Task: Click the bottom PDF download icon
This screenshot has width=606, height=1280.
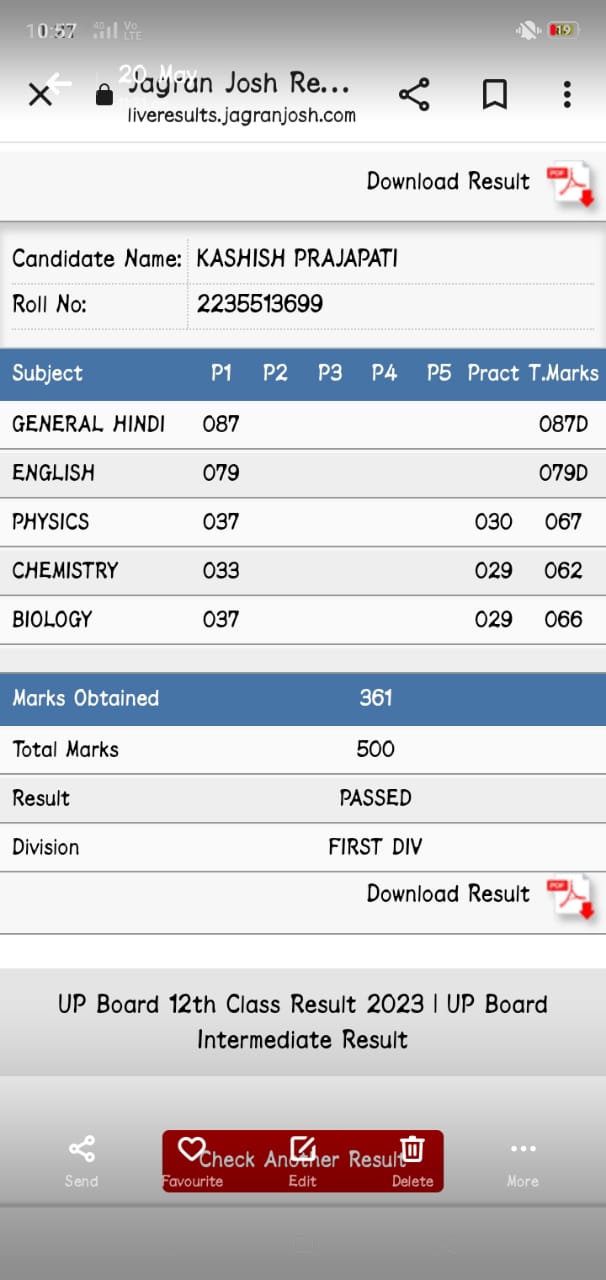Action: coord(570,898)
